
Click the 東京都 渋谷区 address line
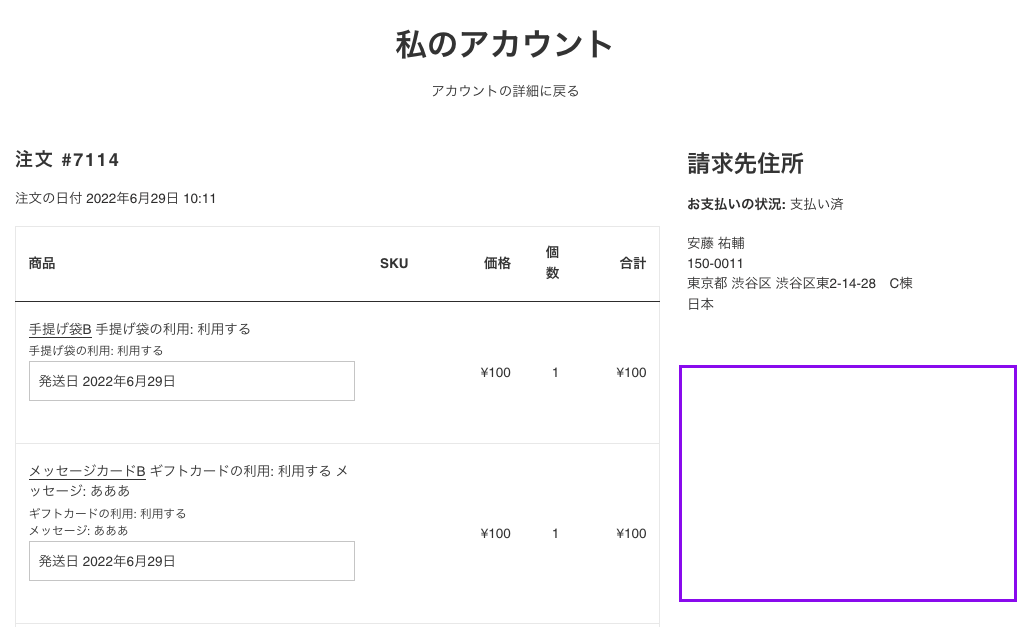pos(799,284)
